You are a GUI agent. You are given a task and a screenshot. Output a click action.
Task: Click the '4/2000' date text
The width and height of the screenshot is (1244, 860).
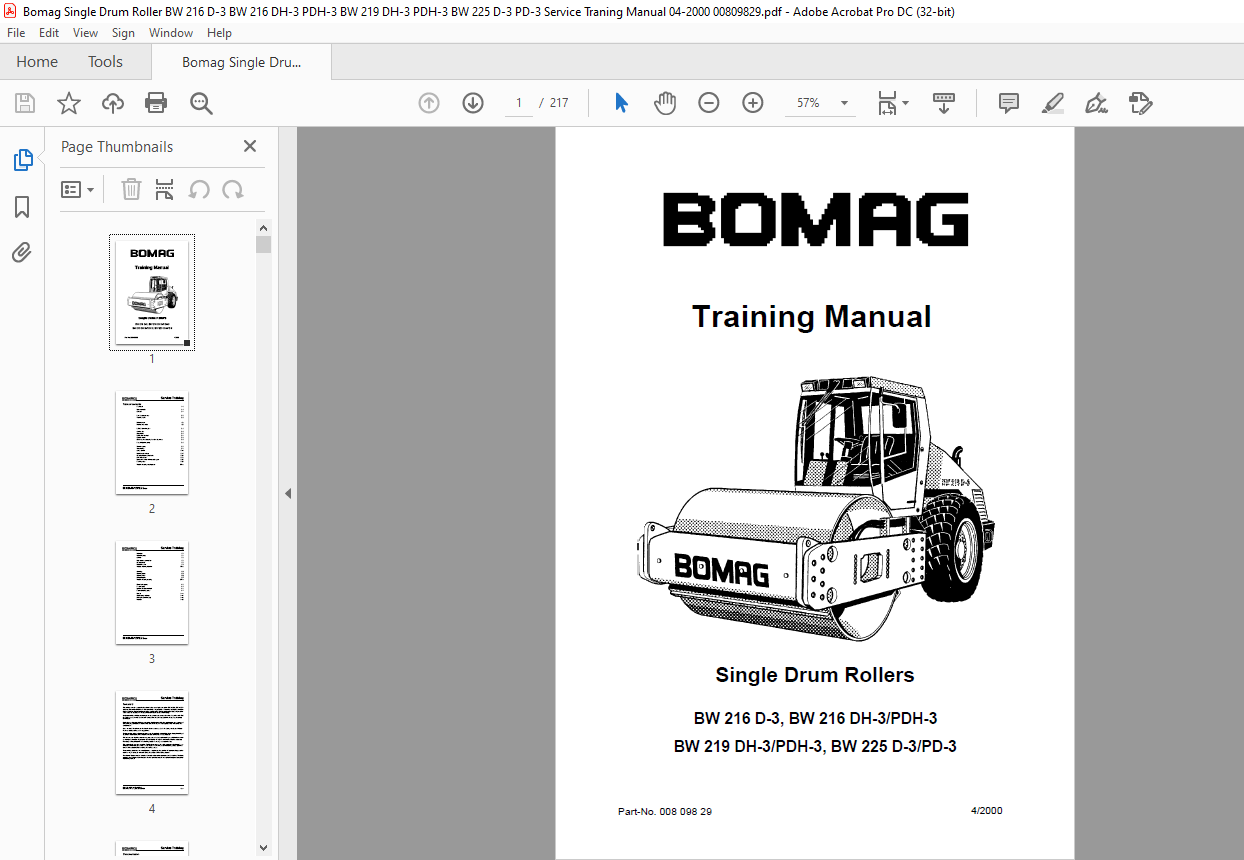point(986,810)
